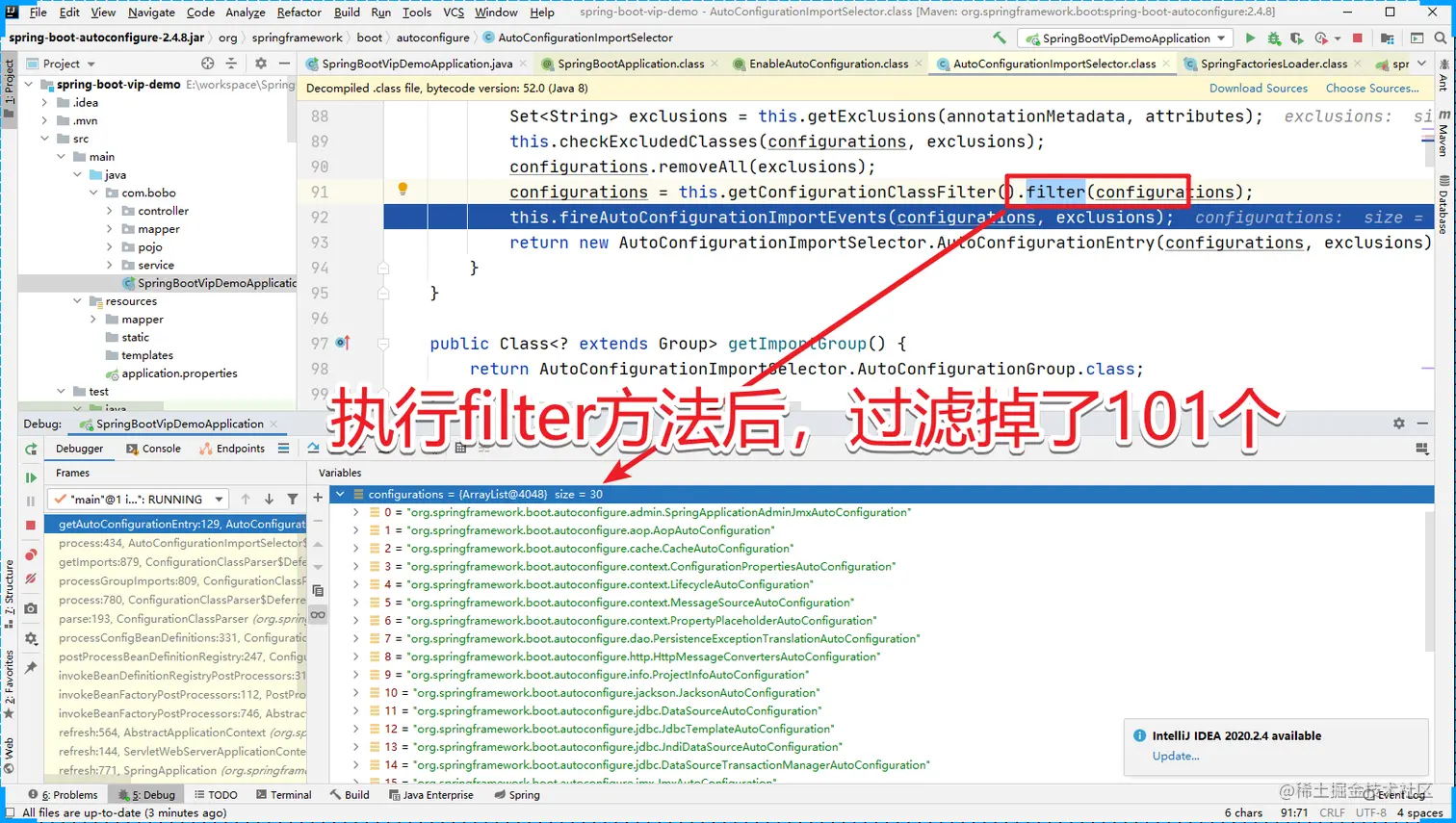The image size is (1456, 823).
Task: Expand variable entry 0 SpringApplicationAdminJmxAutoConfiguration
Action: (355, 512)
